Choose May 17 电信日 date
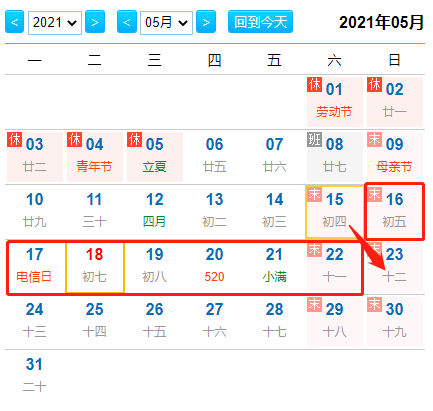The width and height of the screenshot is (433, 411). pos(35,267)
